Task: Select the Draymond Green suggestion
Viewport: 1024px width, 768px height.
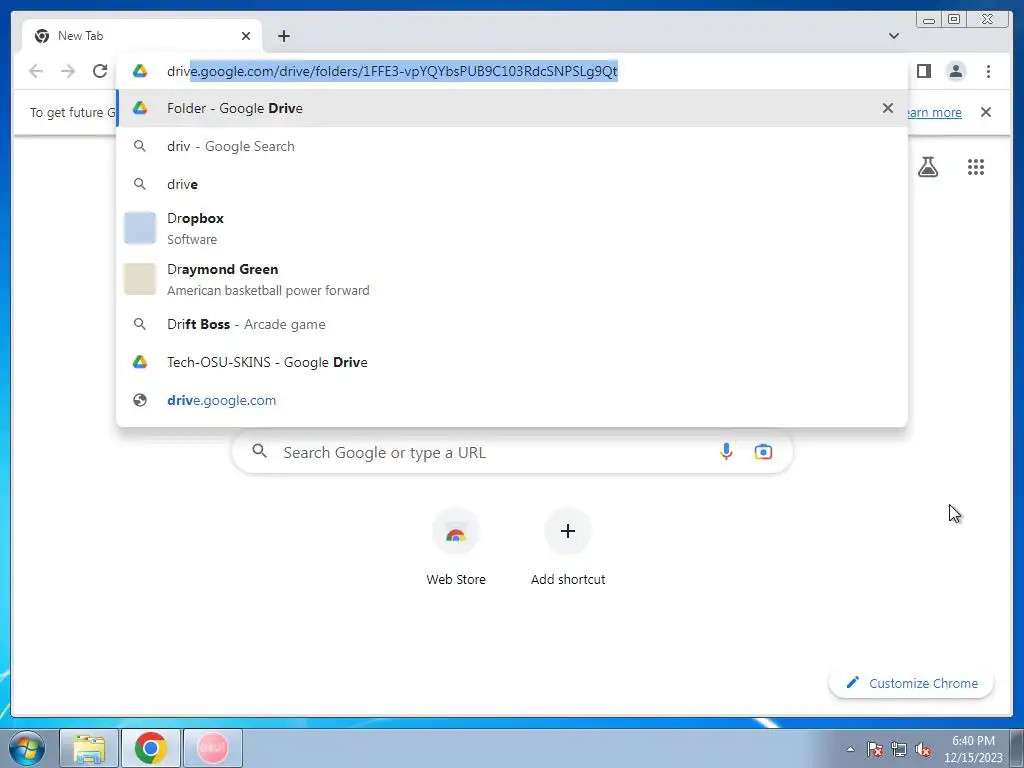Action: [512, 279]
